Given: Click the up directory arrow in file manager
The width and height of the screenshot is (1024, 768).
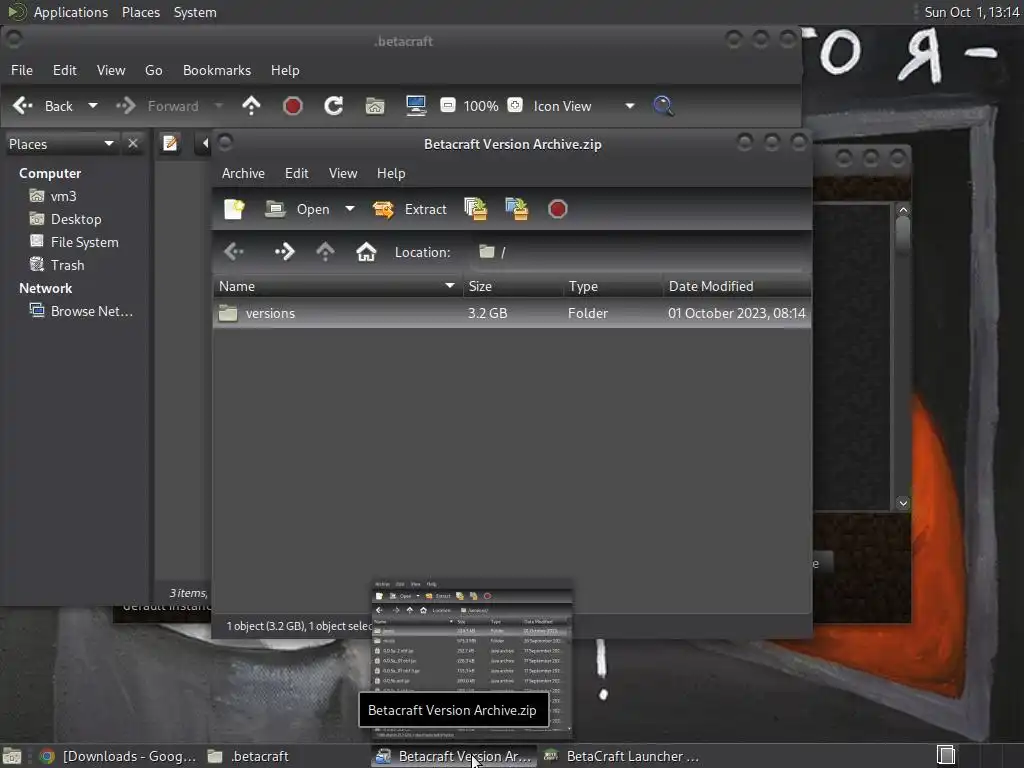Looking at the screenshot, I should 251,106.
